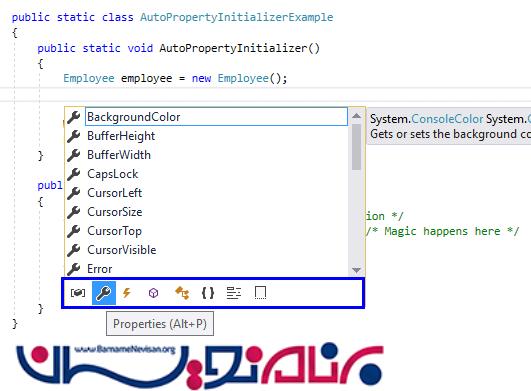Click the wrench icon beside CursorVisible
This screenshot has height=391, width=531.
tap(73, 250)
